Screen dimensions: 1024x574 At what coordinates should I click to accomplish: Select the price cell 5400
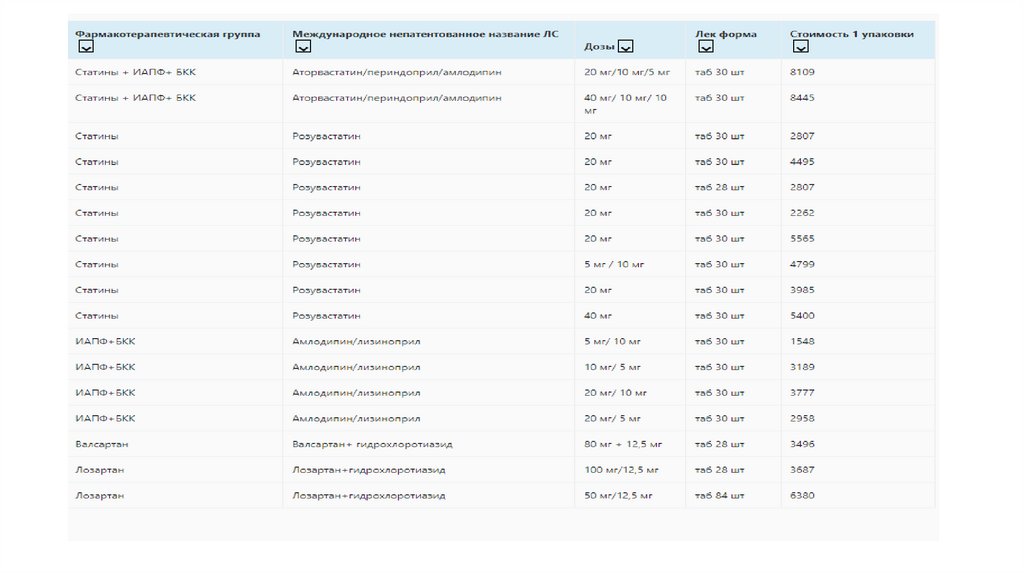802,315
